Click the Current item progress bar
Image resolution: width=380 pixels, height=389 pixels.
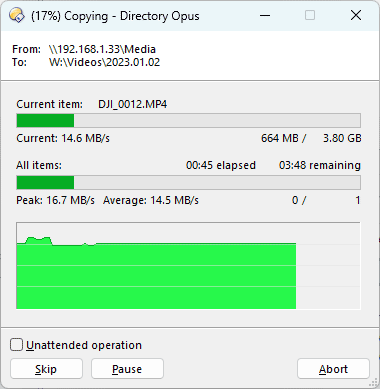click(x=189, y=120)
